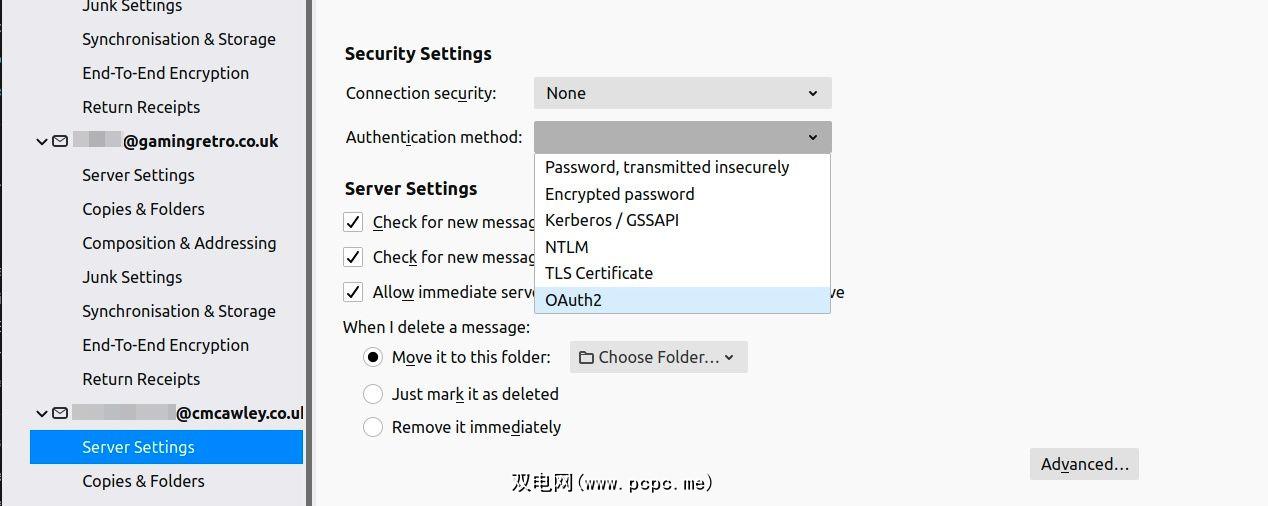Screen dimensions: 1268x506
Task: Uncheck Allow immediate server notifications checkbox
Action: [x=353, y=292]
